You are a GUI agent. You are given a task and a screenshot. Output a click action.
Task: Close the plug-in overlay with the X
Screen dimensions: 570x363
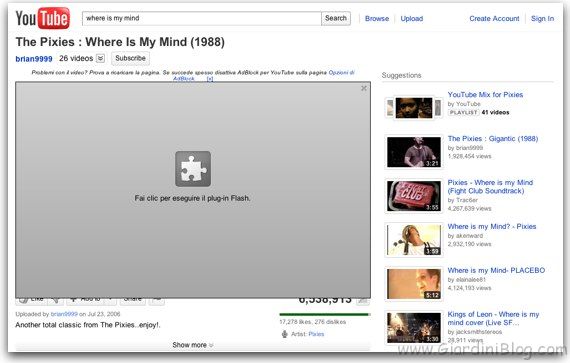[x=364, y=88]
